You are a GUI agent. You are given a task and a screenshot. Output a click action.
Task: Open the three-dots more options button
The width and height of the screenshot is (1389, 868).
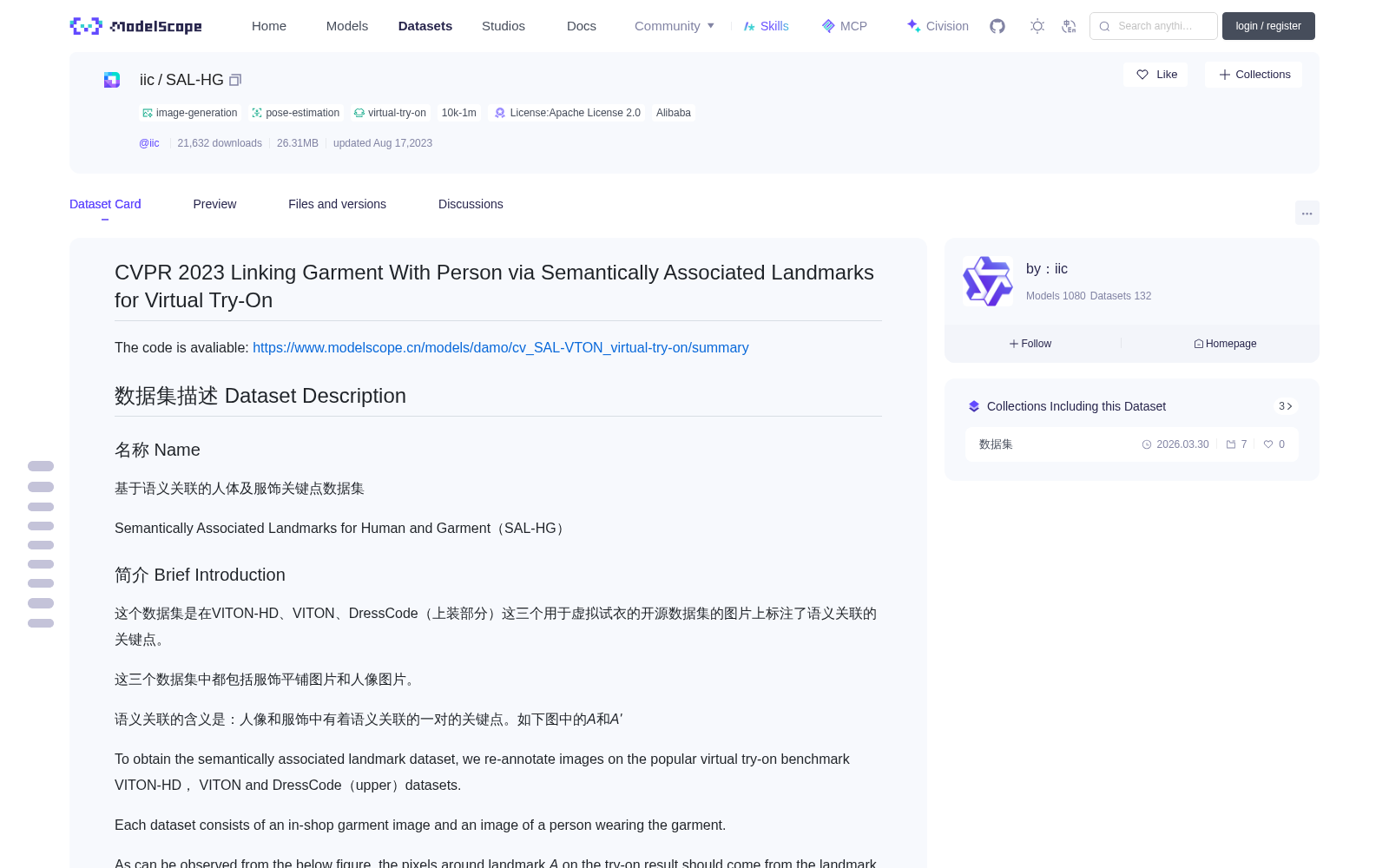pos(1307,213)
